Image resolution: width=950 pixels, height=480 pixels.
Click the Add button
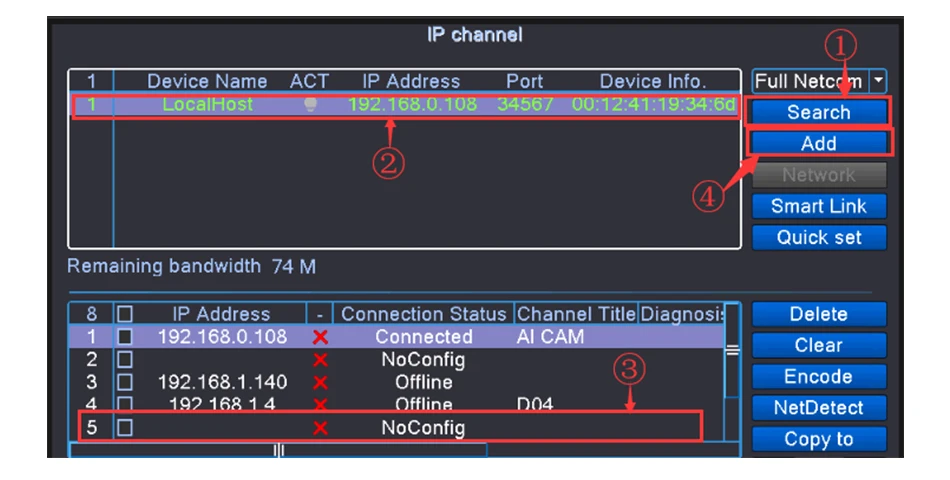818,143
